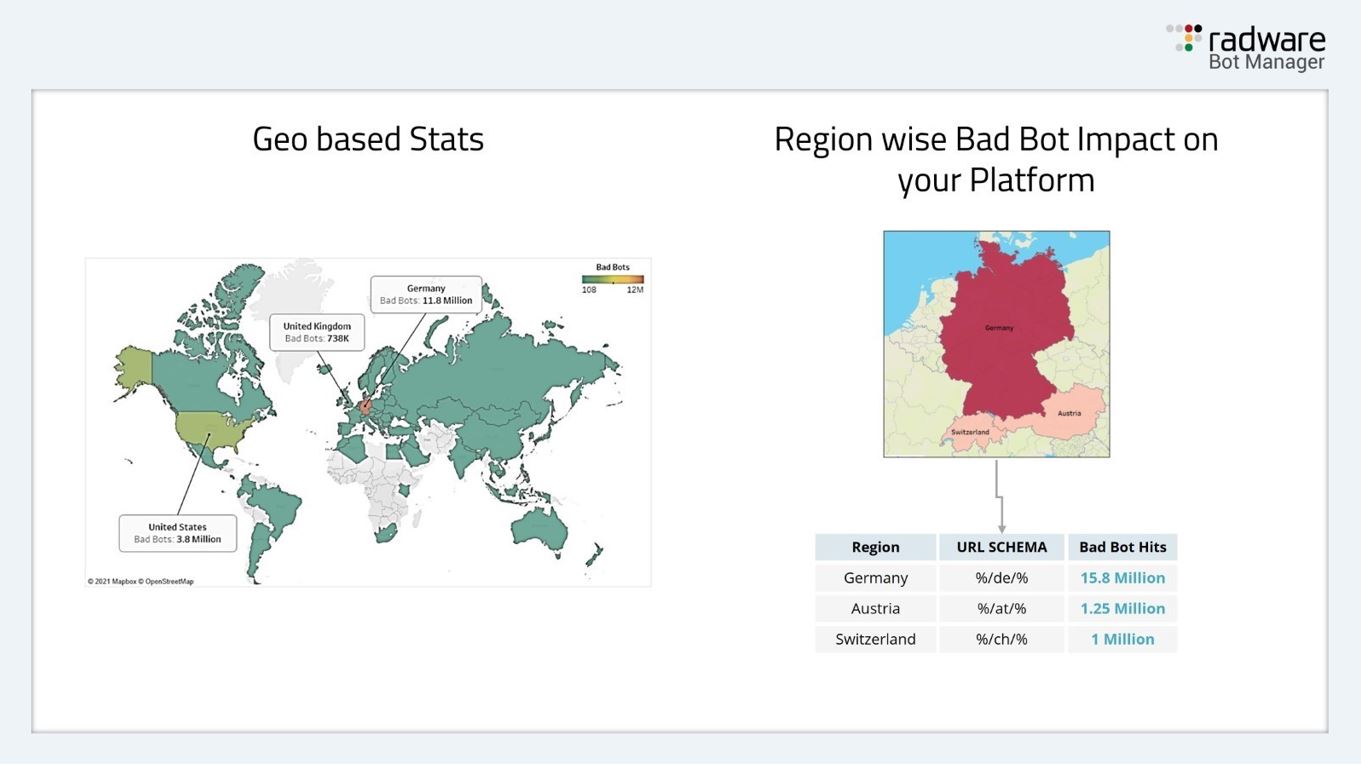The height and width of the screenshot is (766, 1361).
Task: Select the Germany callout on the world map
Action: point(426,294)
